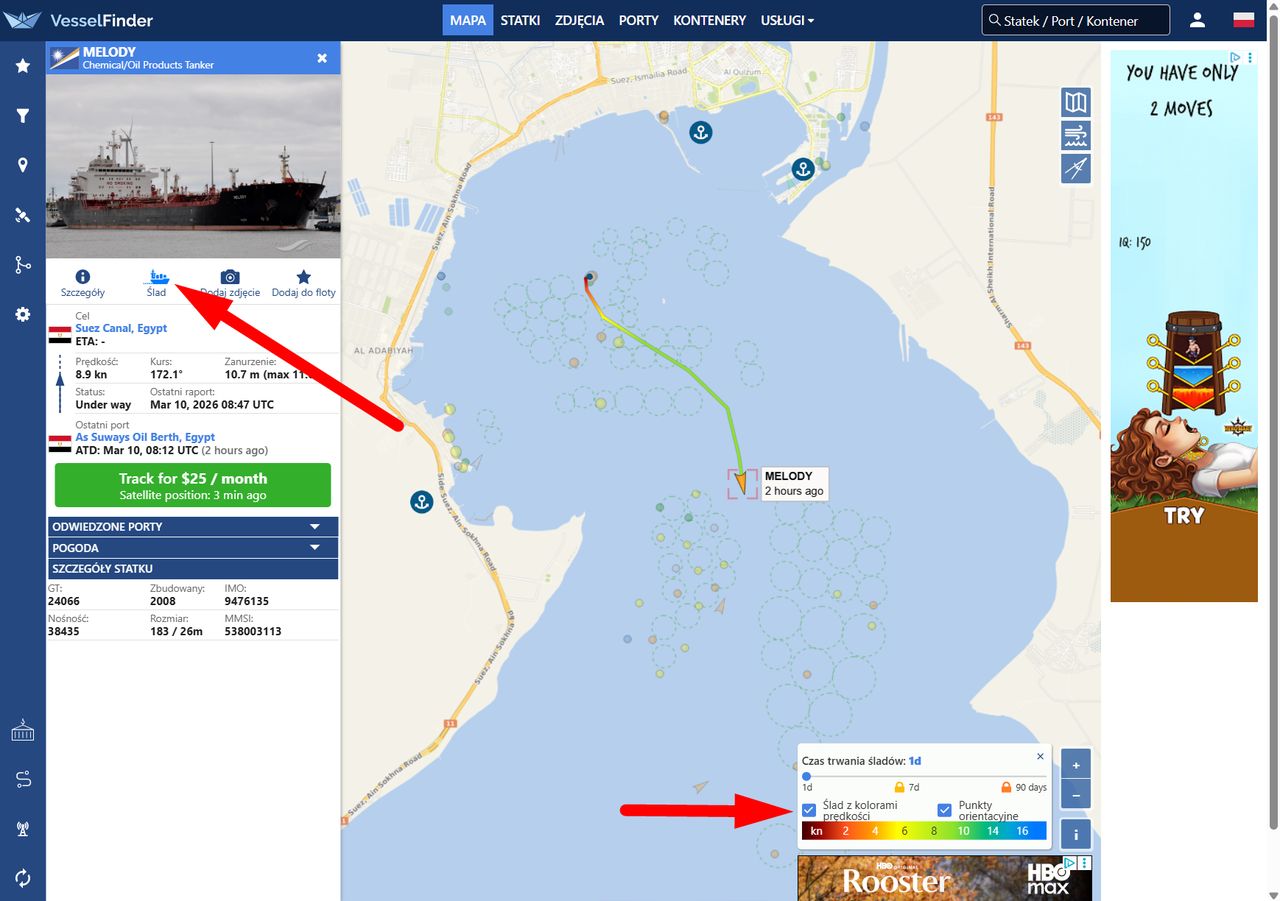The height and width of the screenshot is (901, 1280).
Task: Click the Dodaj zdjęcie camera icon
Action: [230, 277]
